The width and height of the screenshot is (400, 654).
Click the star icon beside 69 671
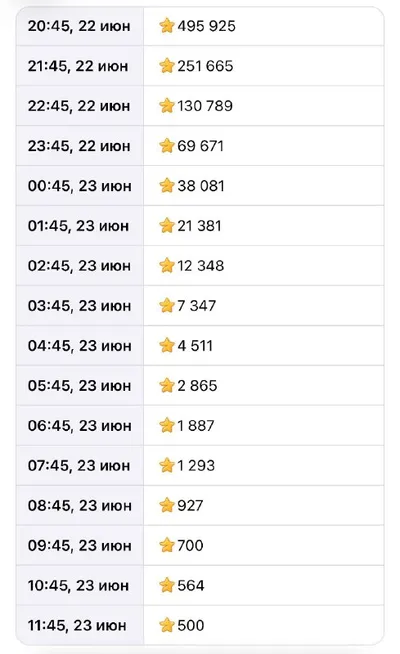166,146
